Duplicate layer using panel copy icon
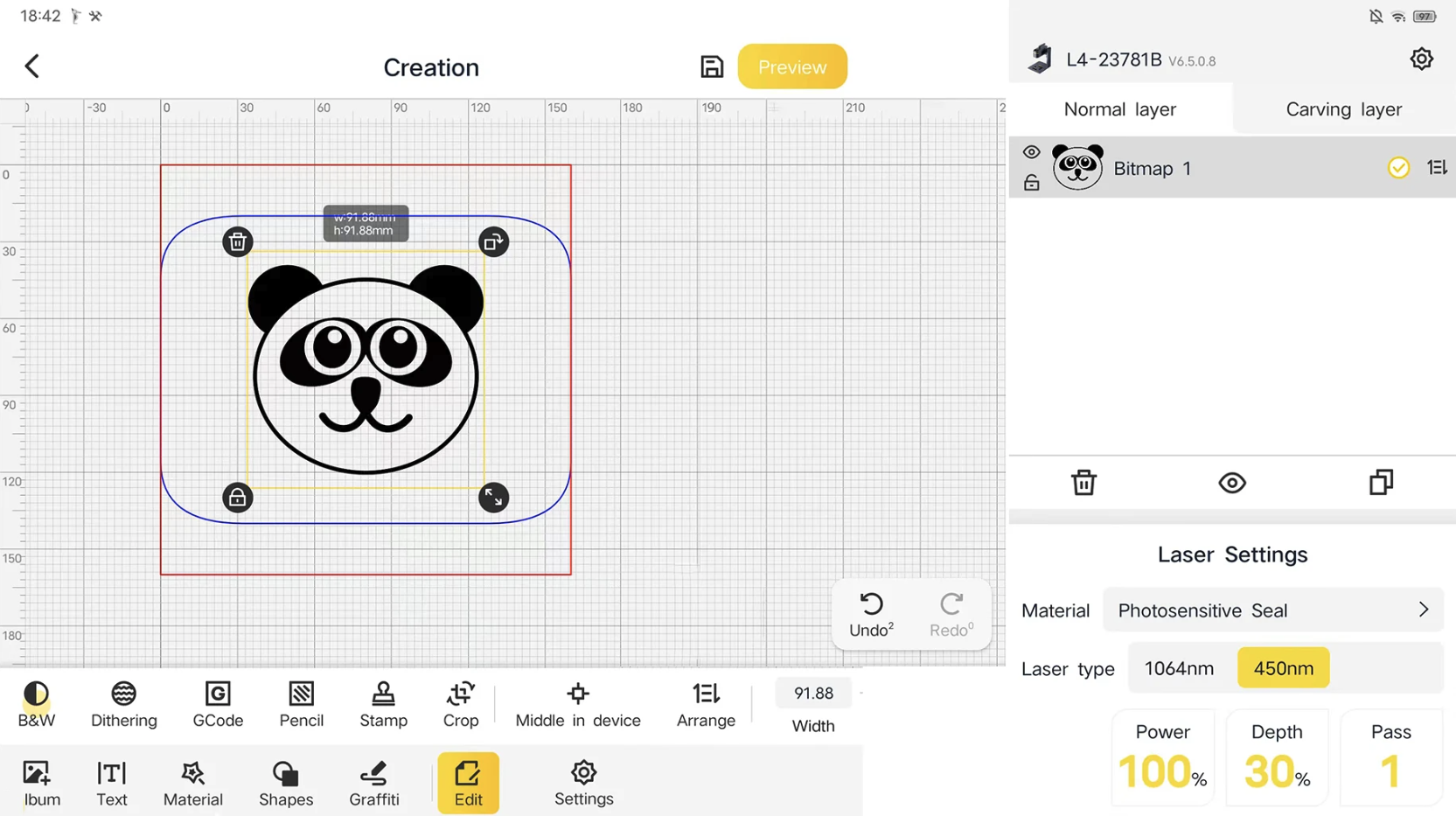This screenshot has width=1456, height=816. pyautogui.click(x=1381, y=482)
